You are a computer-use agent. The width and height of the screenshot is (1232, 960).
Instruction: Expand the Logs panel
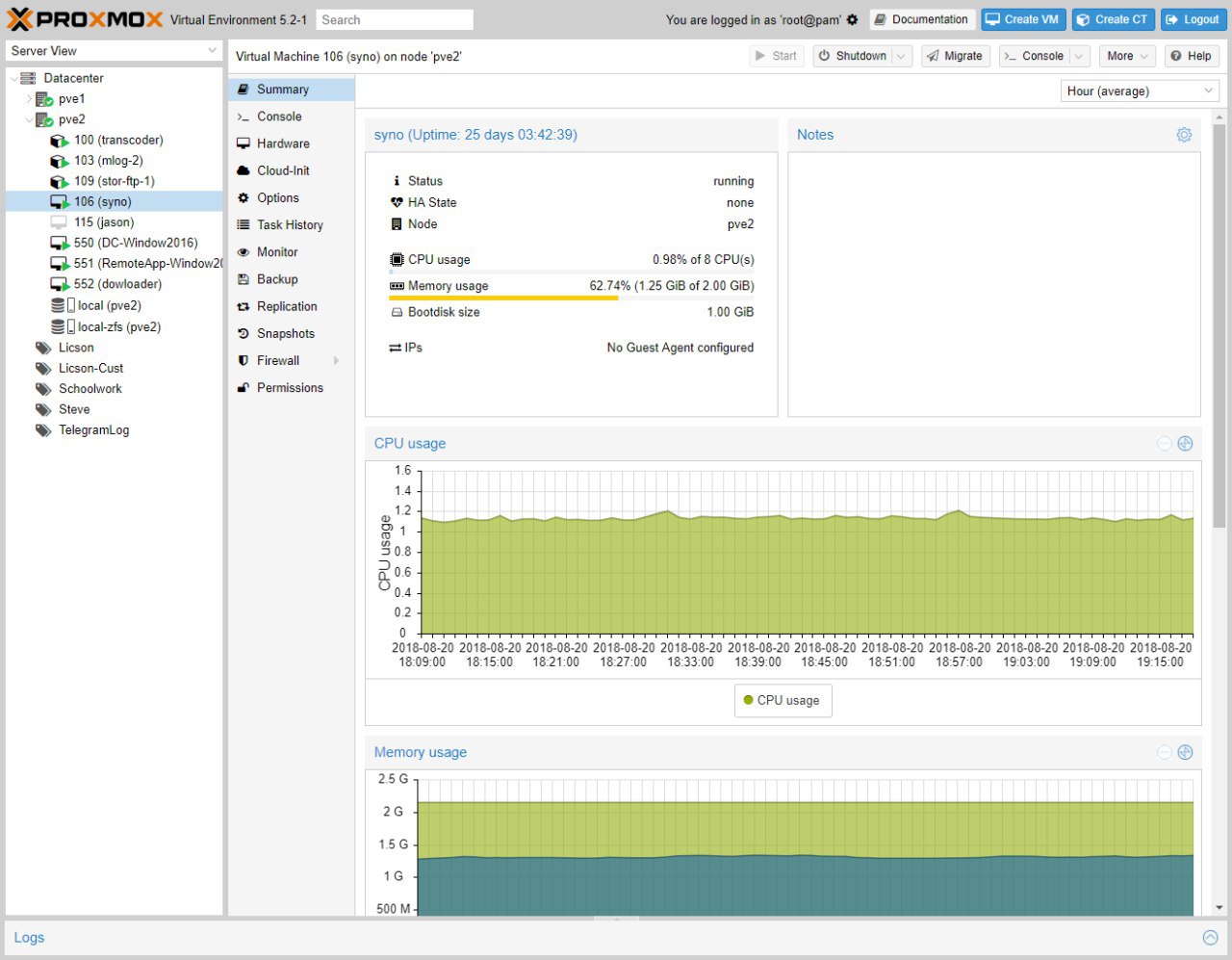pyautogui.click(x=1210, y=938)
